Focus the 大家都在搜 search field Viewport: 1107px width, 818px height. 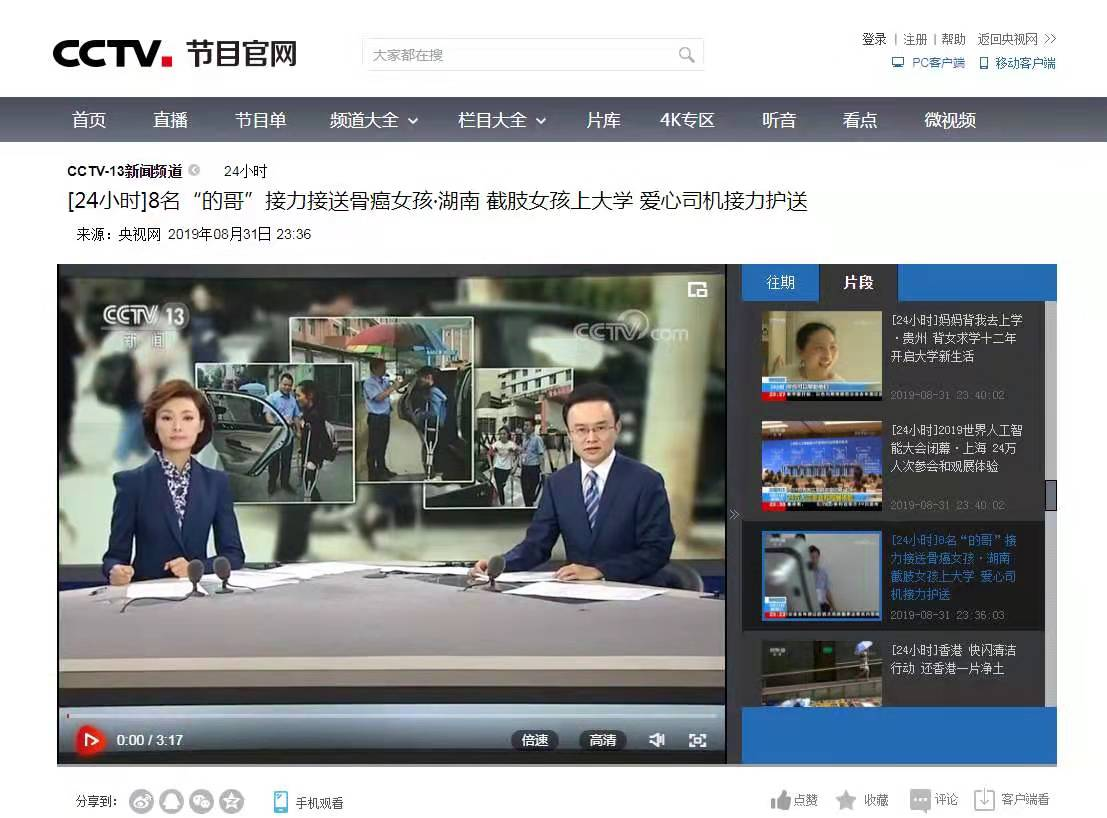coord(533,54)
